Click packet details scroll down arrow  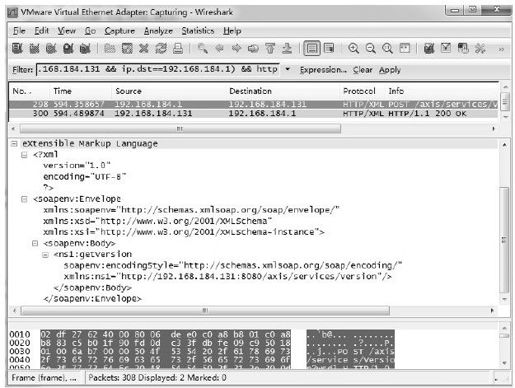(x=505, y=299)
